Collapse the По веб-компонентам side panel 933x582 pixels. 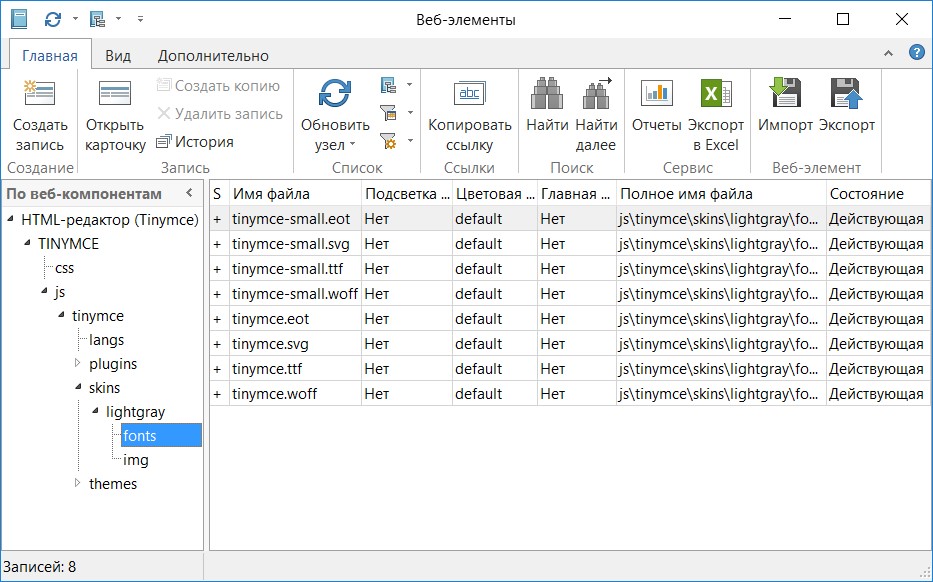pyautogui.click(x=189, y=193)
